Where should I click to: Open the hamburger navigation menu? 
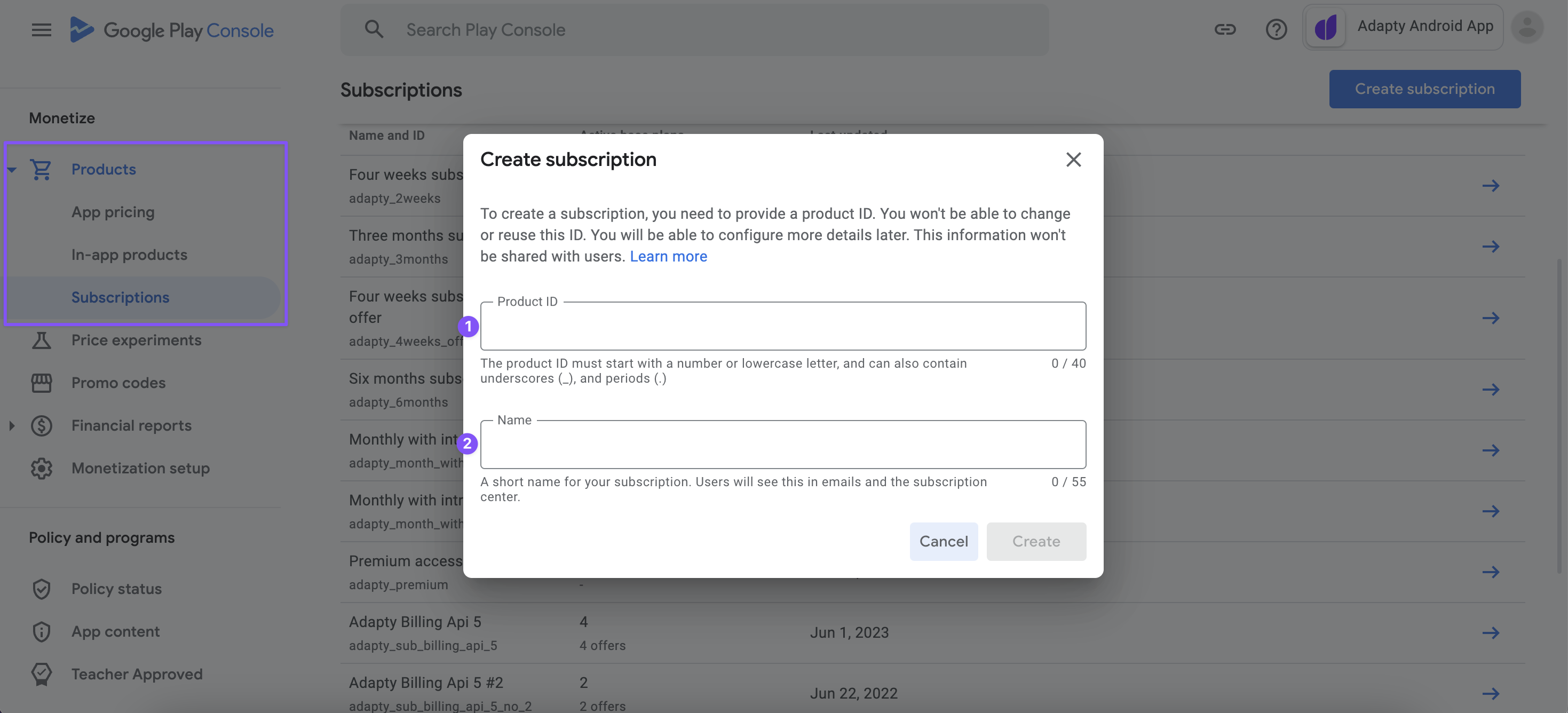42,29
